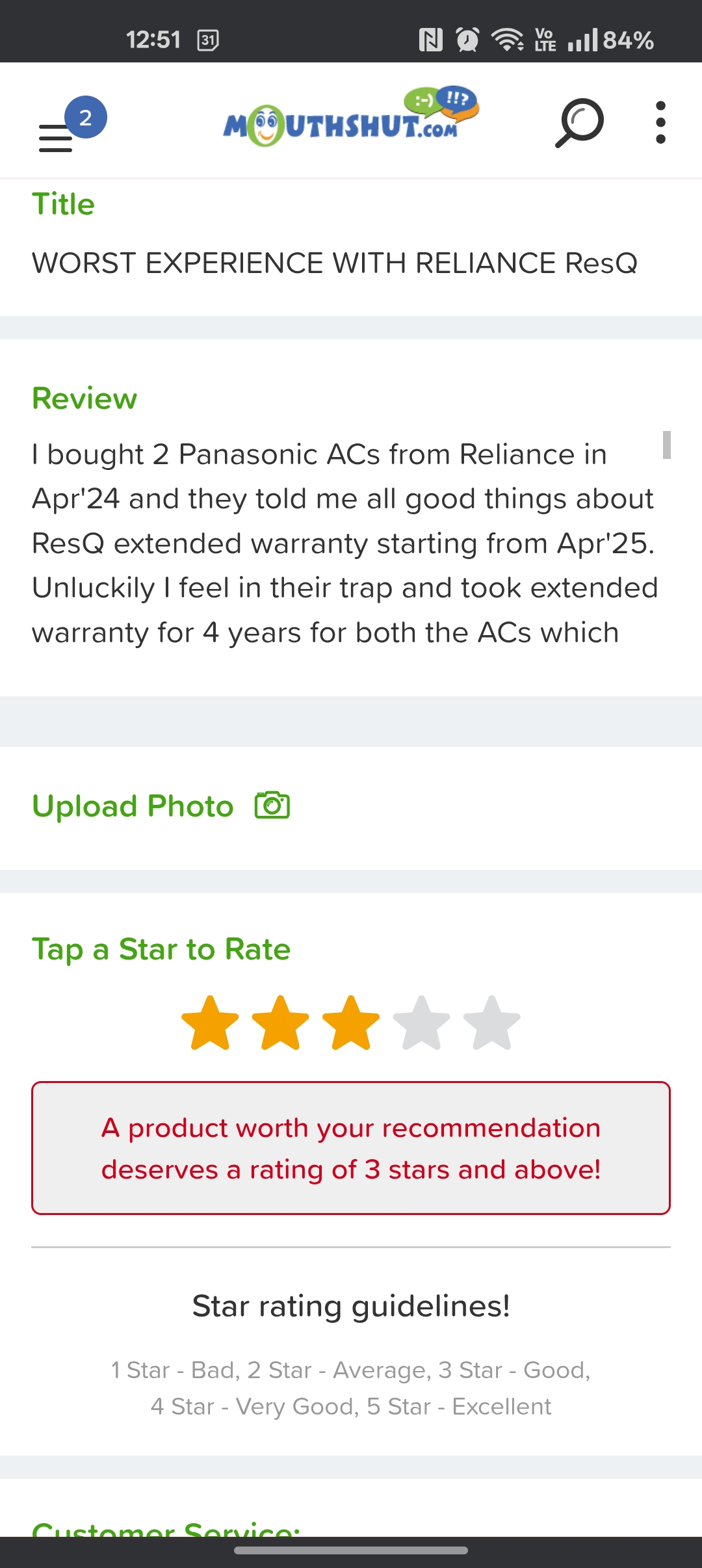This screenshot has width=702, height=1568.
Task: Tap the Upload Photo label
Action: [x=133, y=806]
